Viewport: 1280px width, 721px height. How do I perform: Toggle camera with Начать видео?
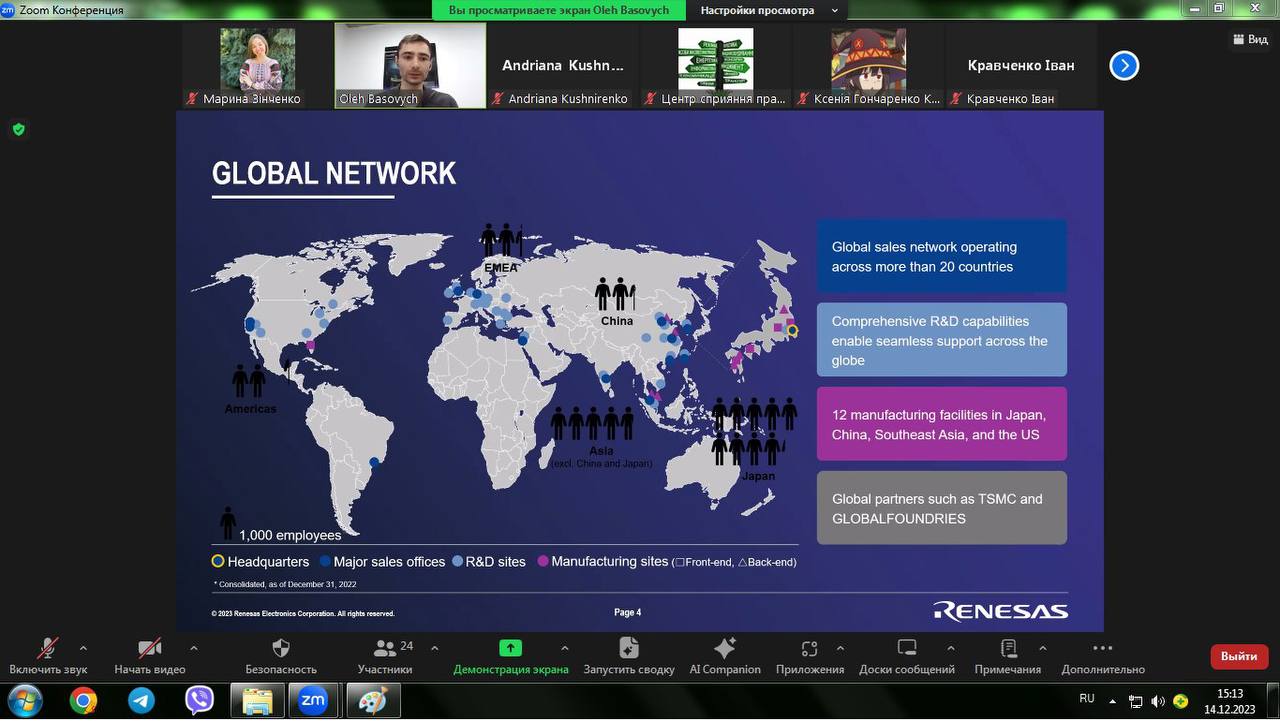coord(149,649)
